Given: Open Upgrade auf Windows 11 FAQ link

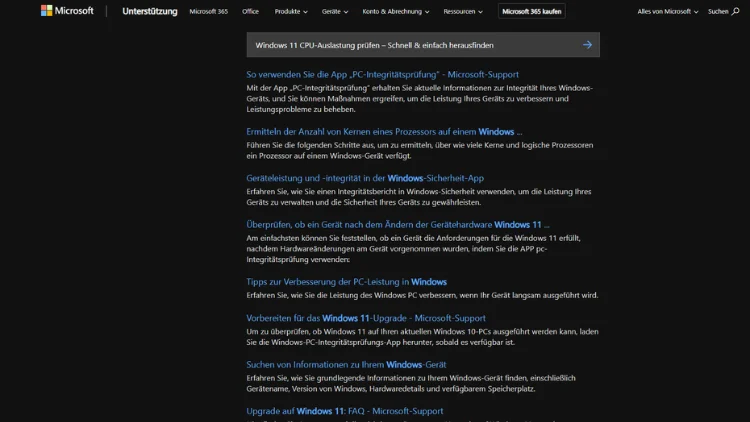Looking at the screenshot, I should 344,411.
